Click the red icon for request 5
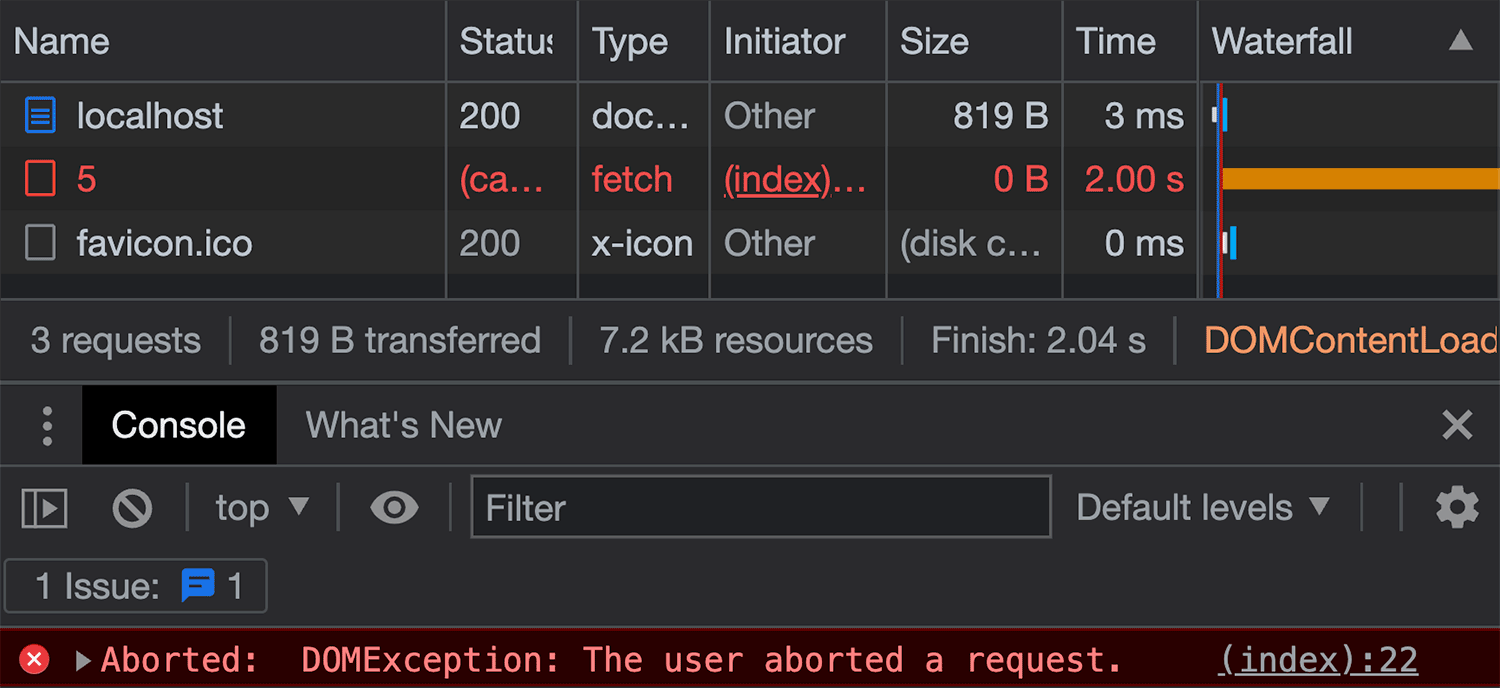1500x688 pixels. click(x=40, y=180)
